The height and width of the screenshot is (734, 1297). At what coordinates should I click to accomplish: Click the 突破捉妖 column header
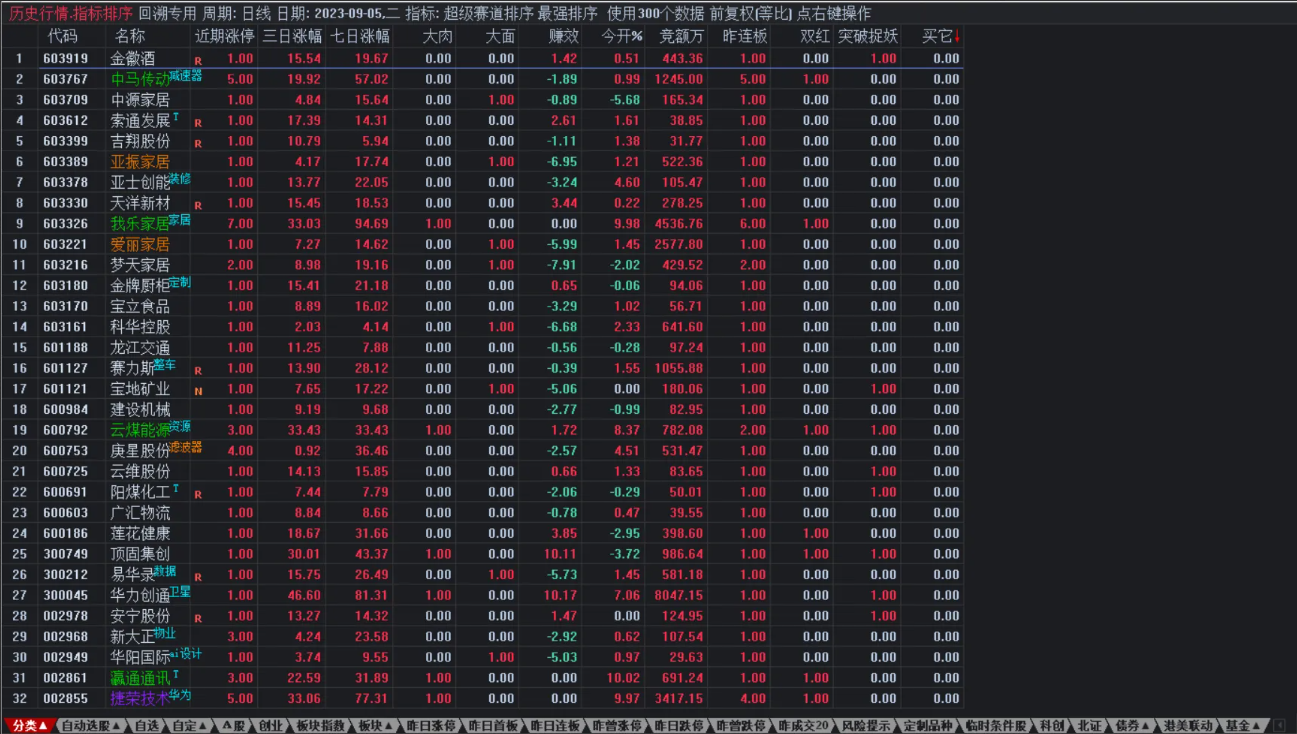(867, 36)
